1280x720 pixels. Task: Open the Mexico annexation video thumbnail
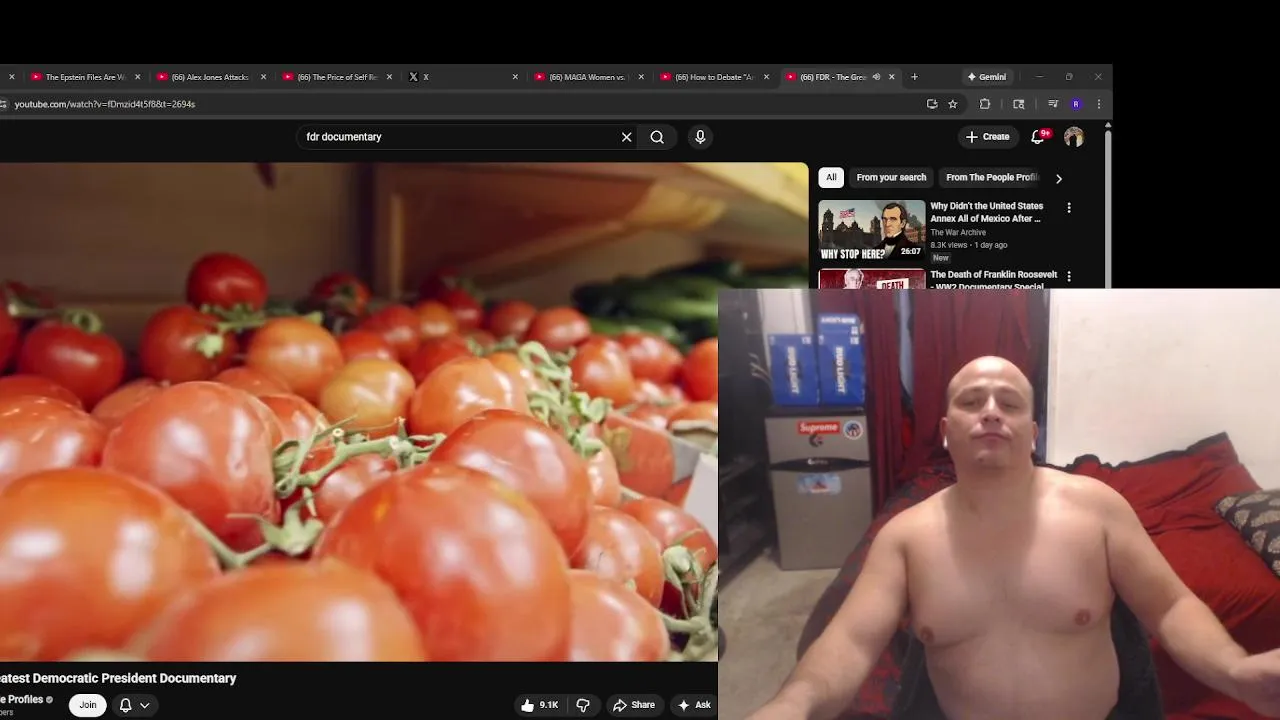pyautogui.click(x=872, y=230)
